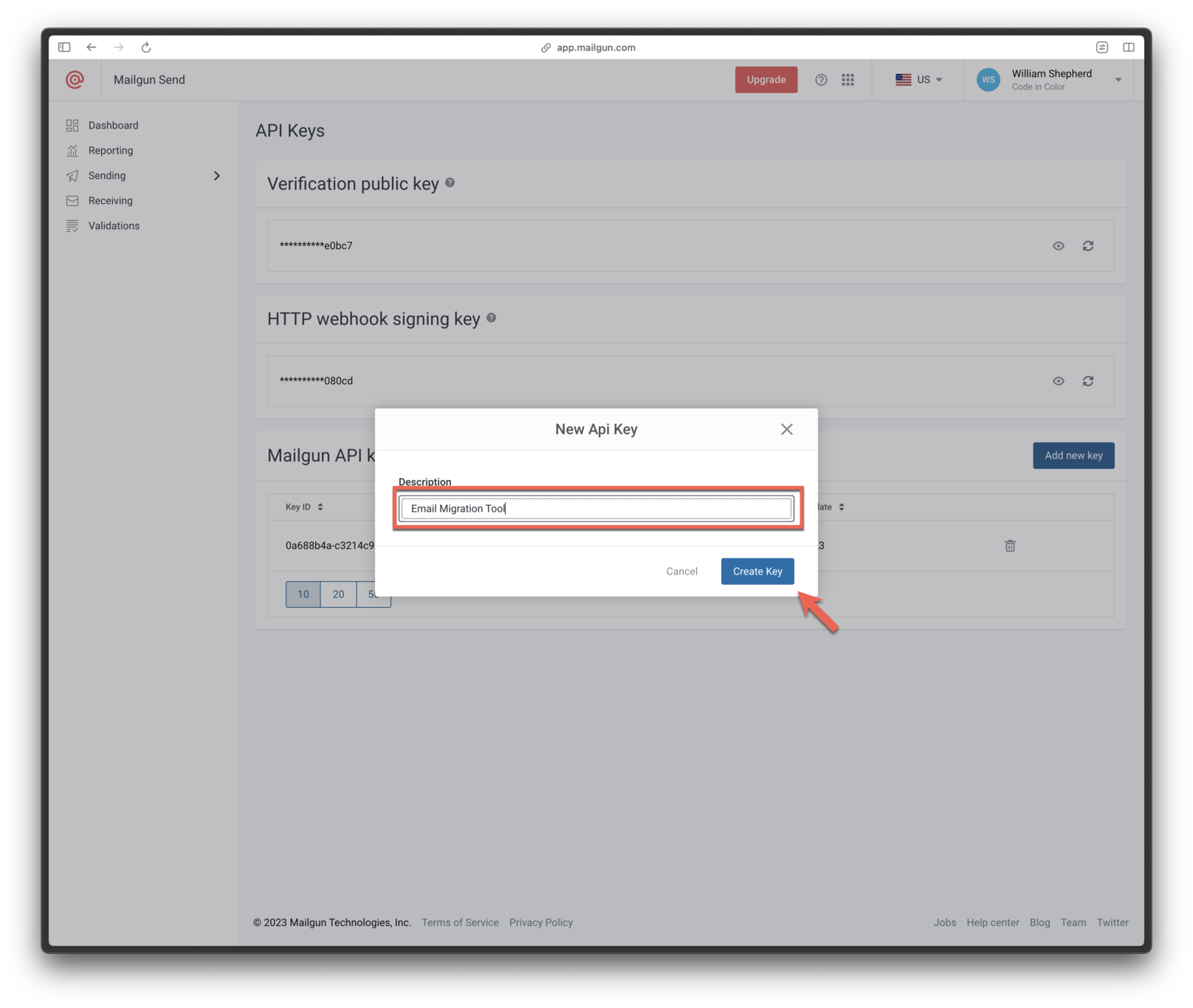The image size is (1193, 1008).
Task: Reload the page icon
Action: click(146, 47)
